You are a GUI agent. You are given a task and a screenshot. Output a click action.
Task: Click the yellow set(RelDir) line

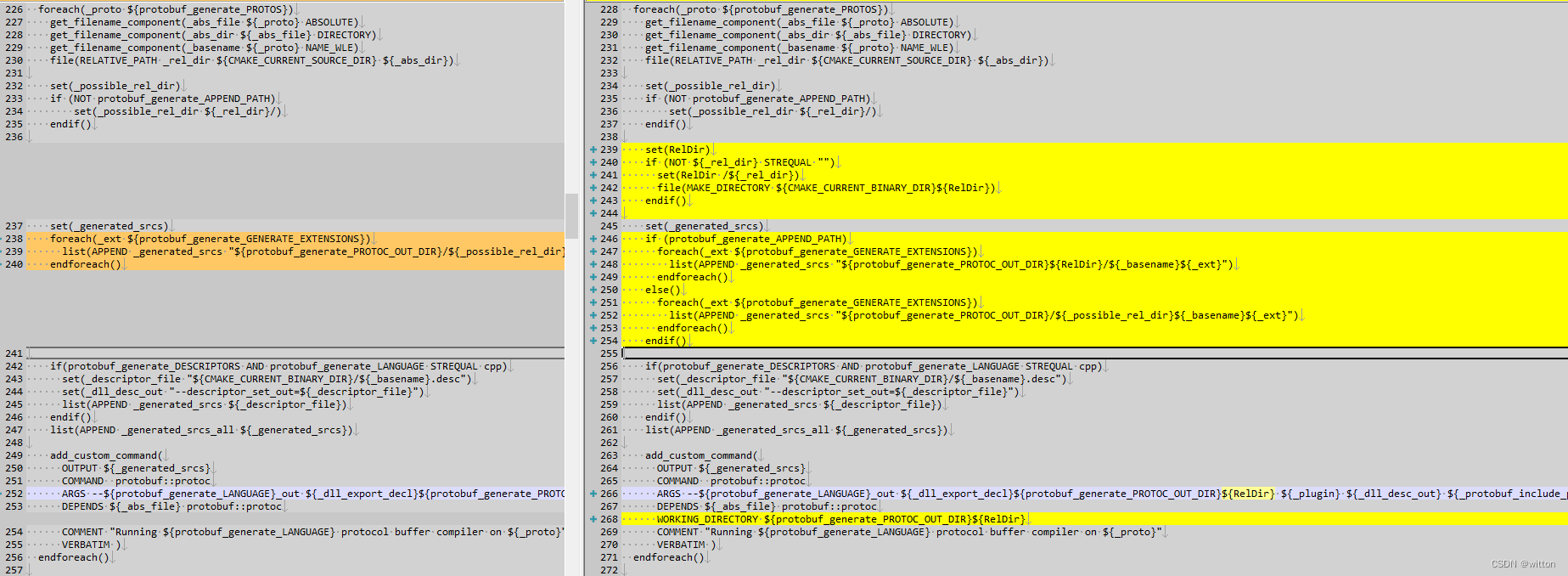tap(676, 150)
